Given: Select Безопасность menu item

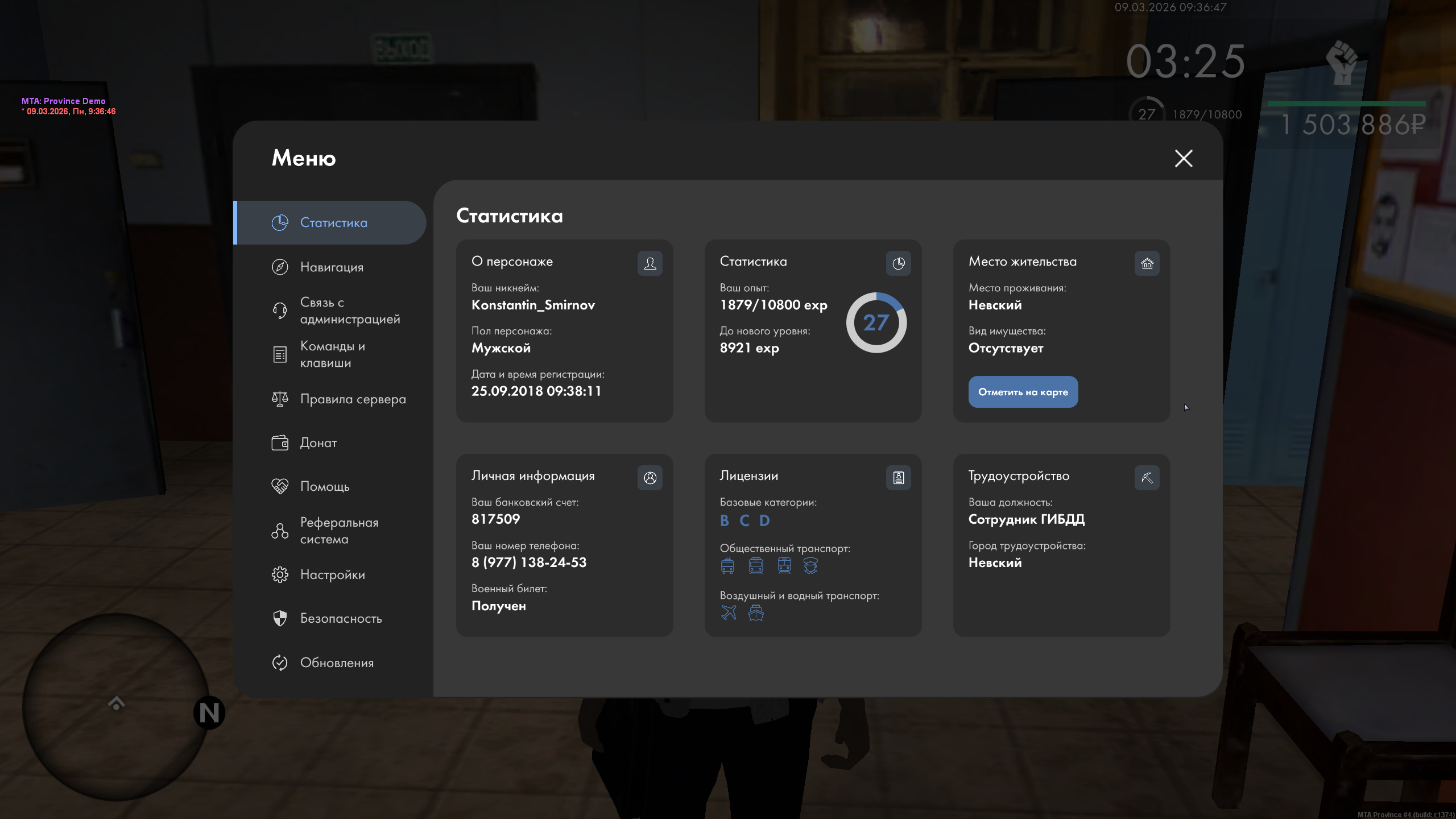Looking at the screenshot, I should coord(341,618).
